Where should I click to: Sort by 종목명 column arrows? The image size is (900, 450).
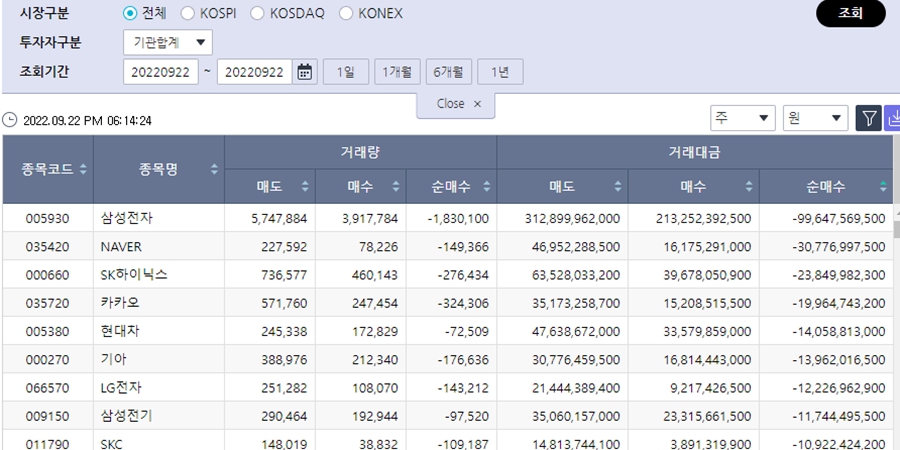click(214, 170)
